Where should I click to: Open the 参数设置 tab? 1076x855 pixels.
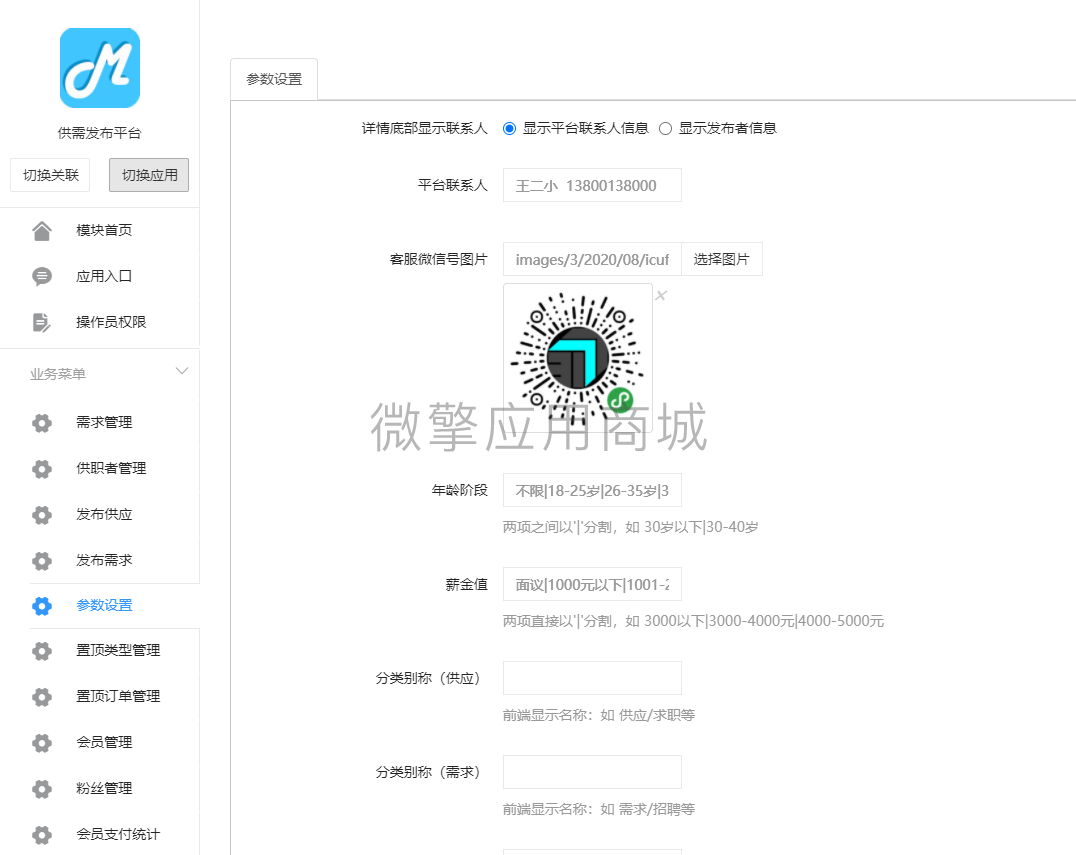274,79
